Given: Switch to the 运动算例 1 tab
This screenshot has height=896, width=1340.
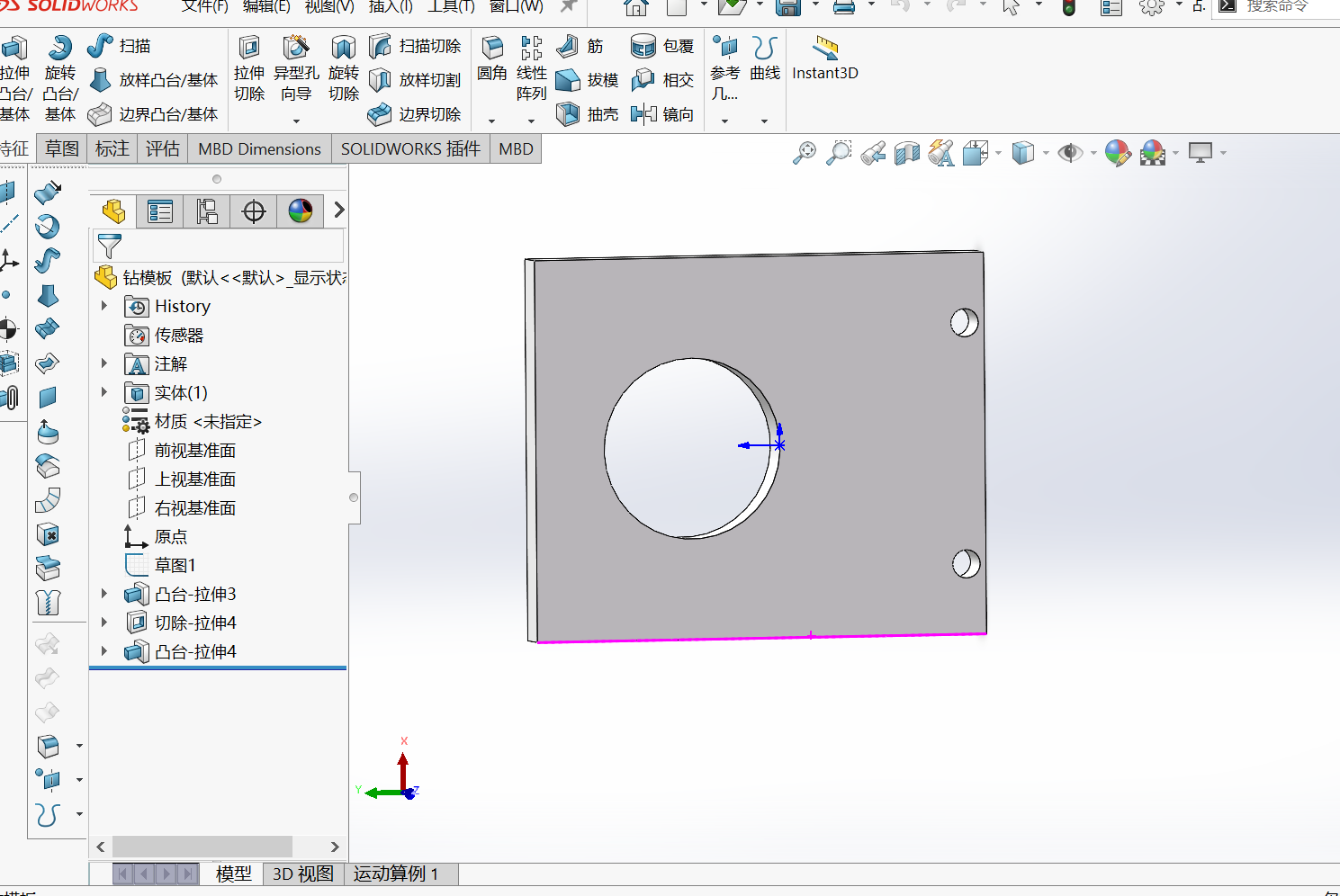Looking at the screenshot, I should pyautogui.click(x=396, y=874).
